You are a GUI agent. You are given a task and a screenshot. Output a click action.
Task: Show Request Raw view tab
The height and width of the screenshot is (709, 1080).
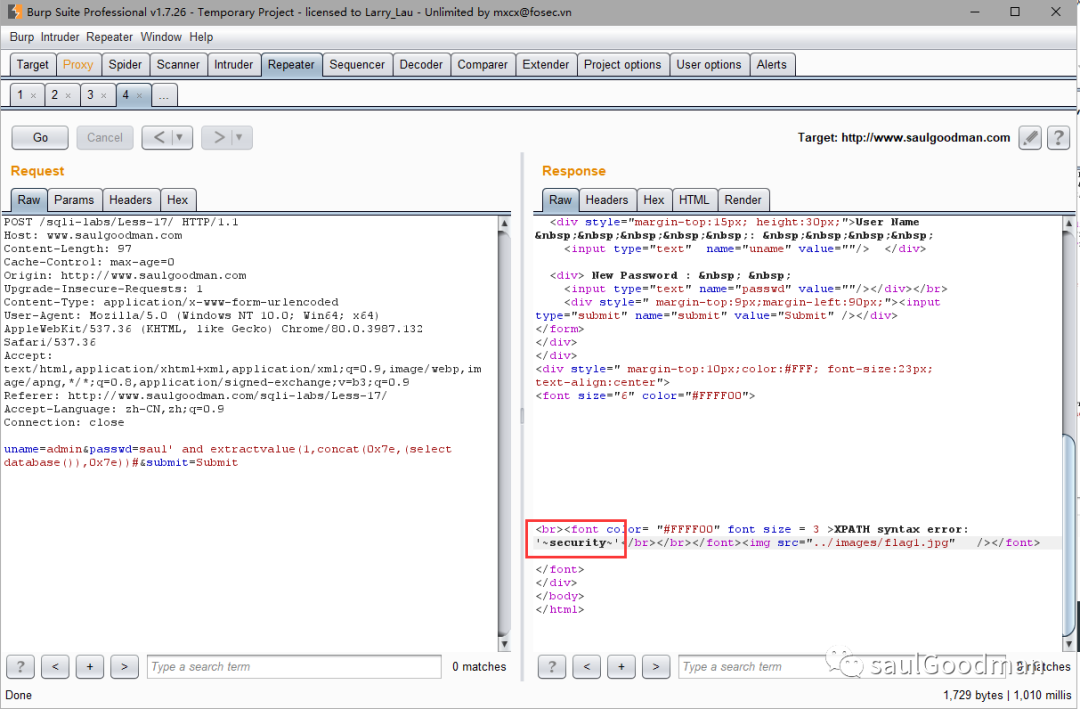(29, 200)
